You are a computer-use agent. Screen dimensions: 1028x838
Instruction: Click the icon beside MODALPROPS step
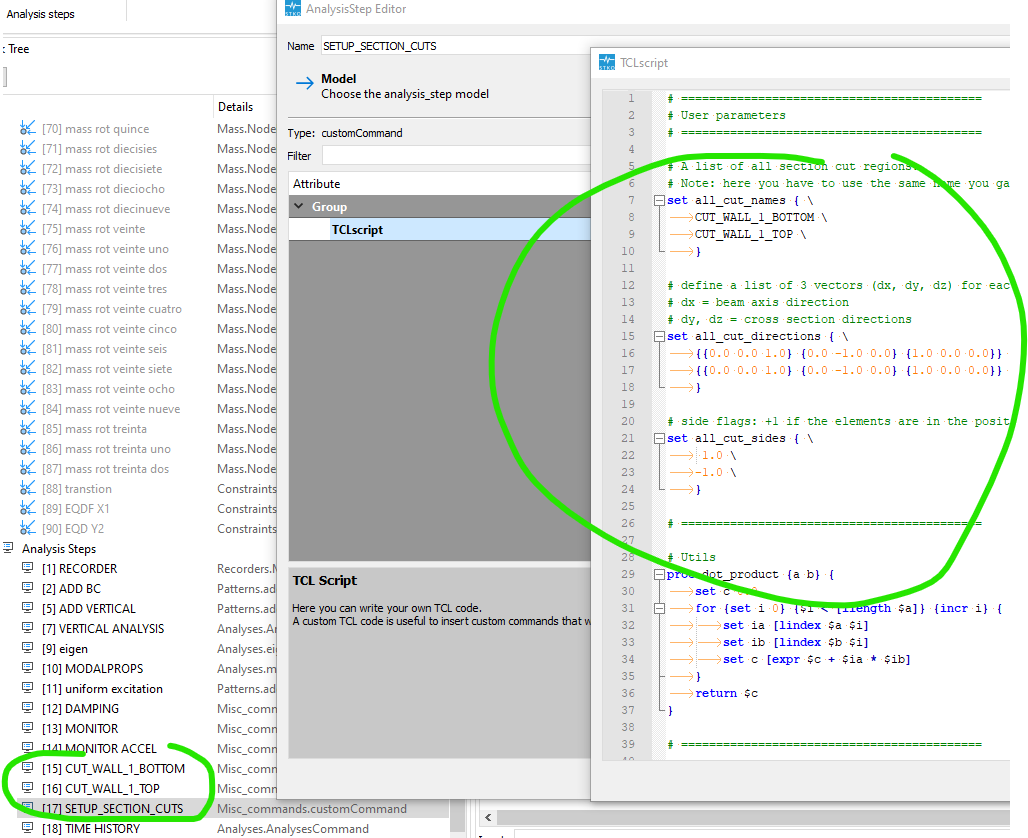coord(28,668)
